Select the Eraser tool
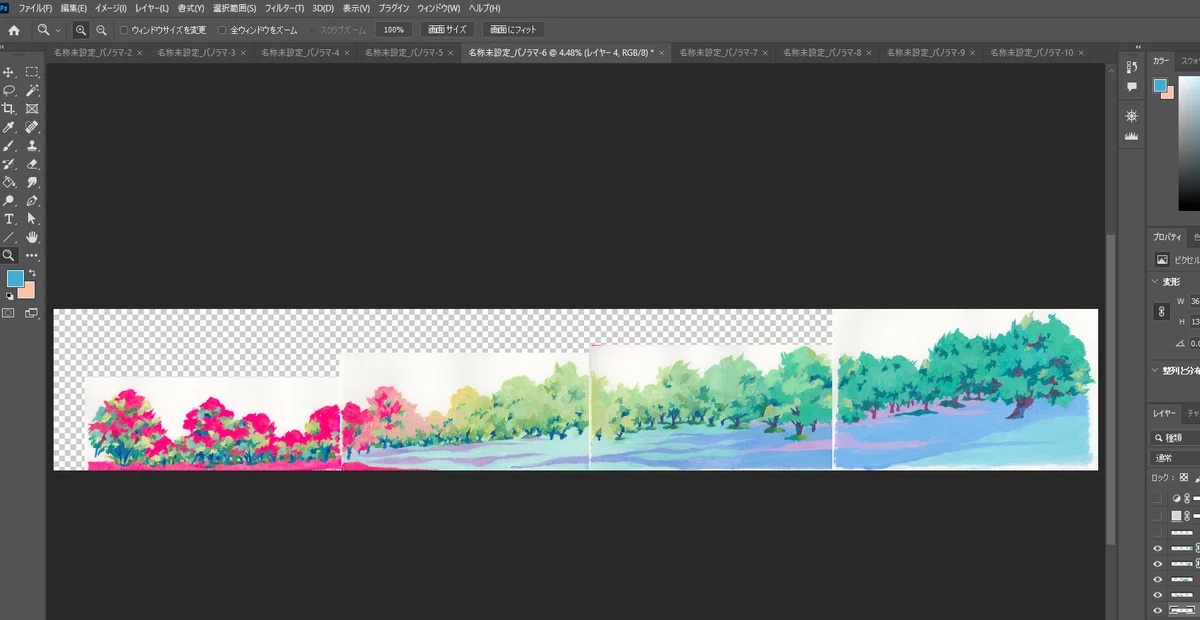 click(32, 163)
